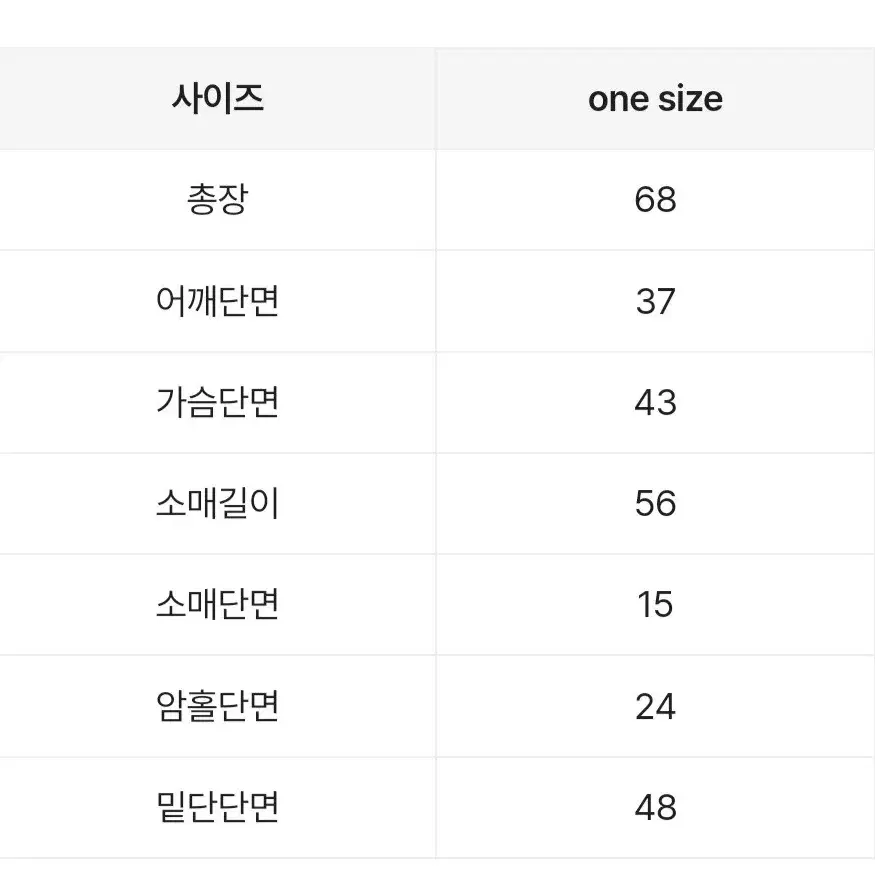This screenshot has width=875, height=875.
Task: Click the 사이즈 header cell
Action: (218, 99)
